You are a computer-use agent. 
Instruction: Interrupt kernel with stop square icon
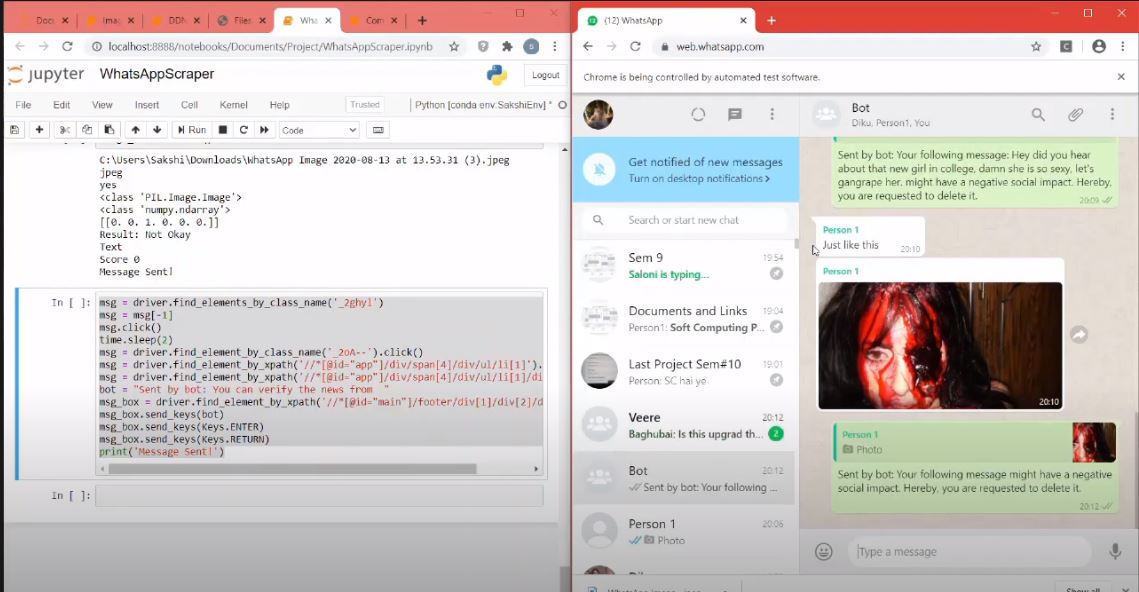coord(223,130)
